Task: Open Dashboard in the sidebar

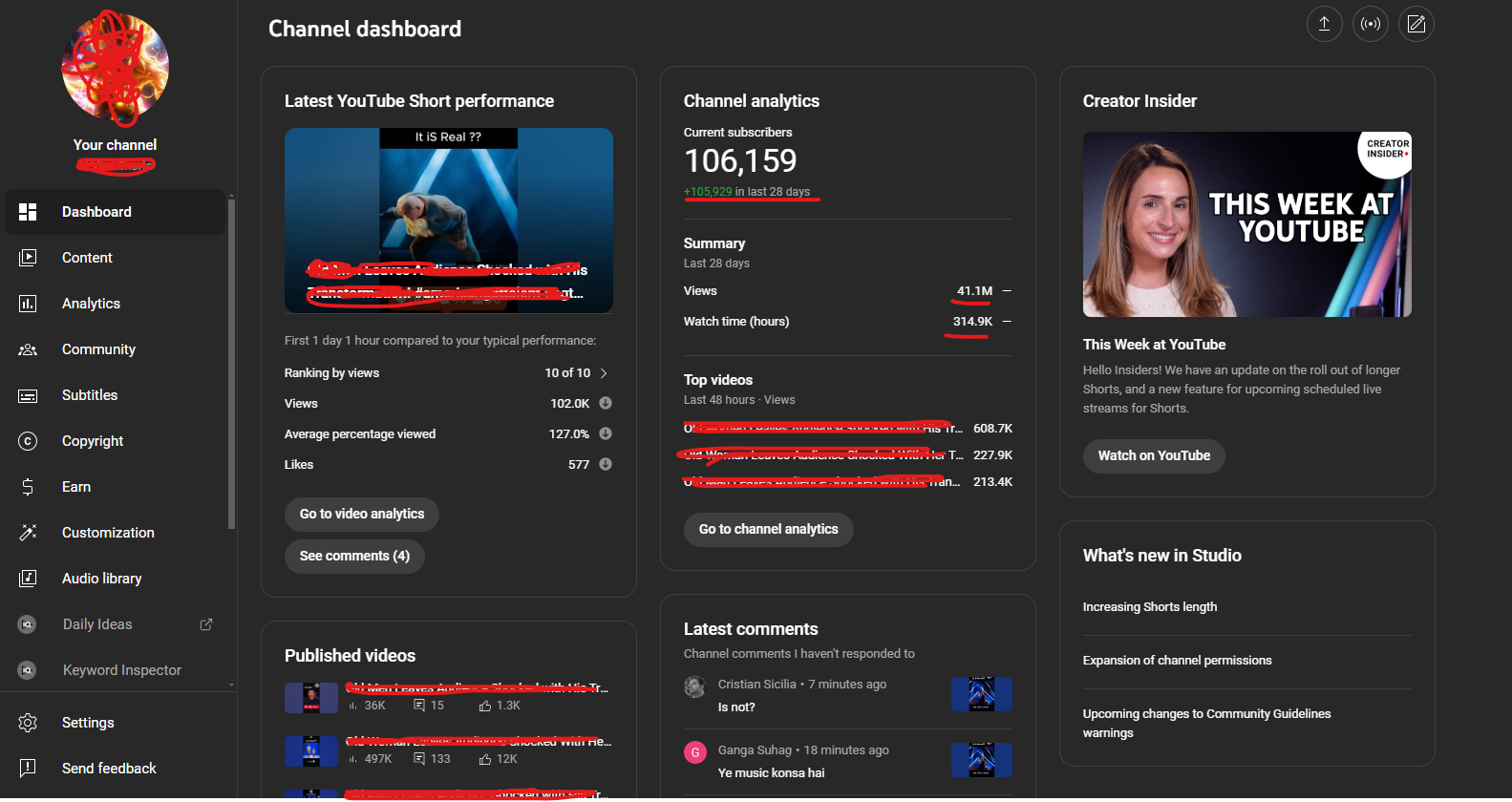Action: point(116,212)
